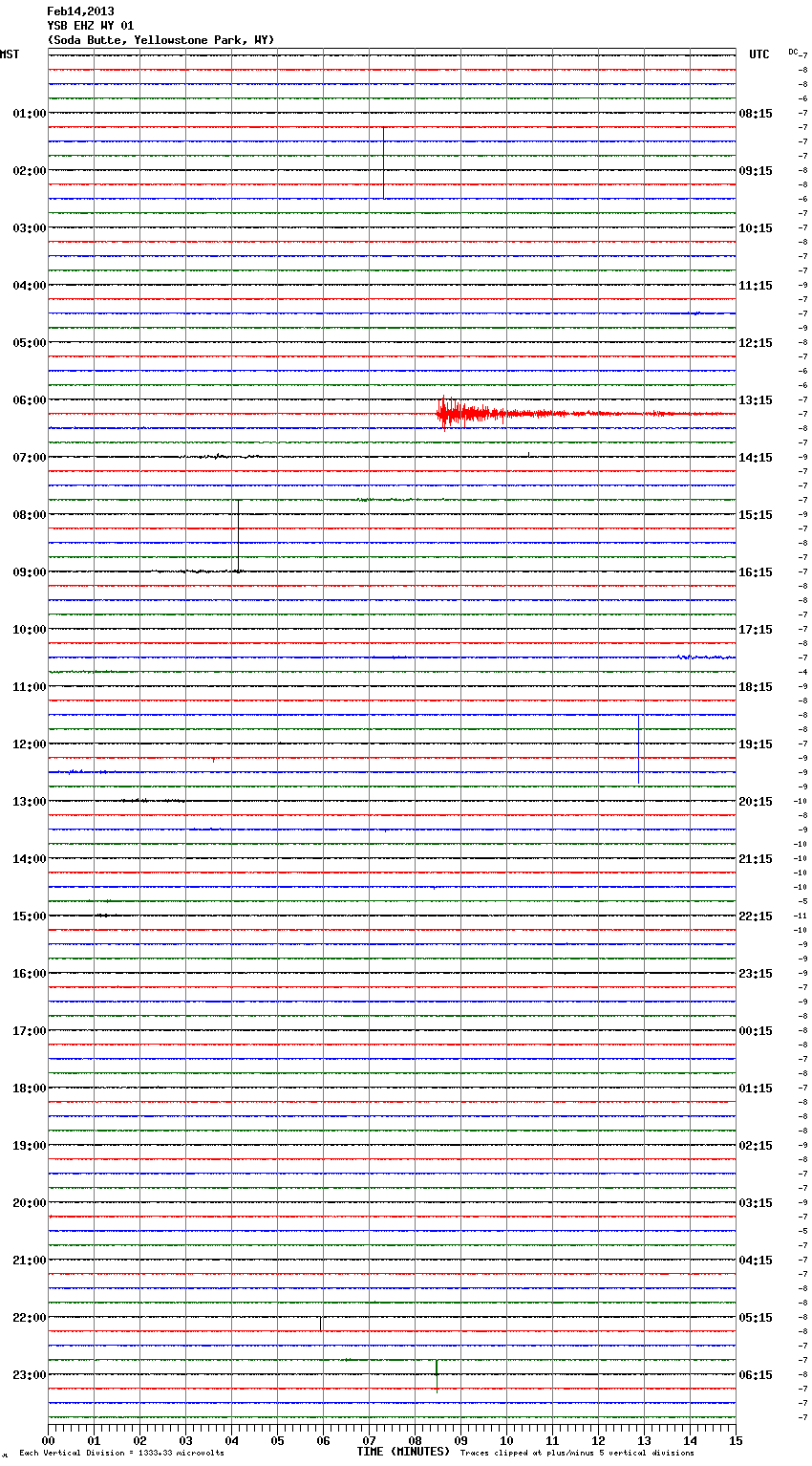
Task: Click the 06:15 UTC time label
Action: (x=756, y=1375)
